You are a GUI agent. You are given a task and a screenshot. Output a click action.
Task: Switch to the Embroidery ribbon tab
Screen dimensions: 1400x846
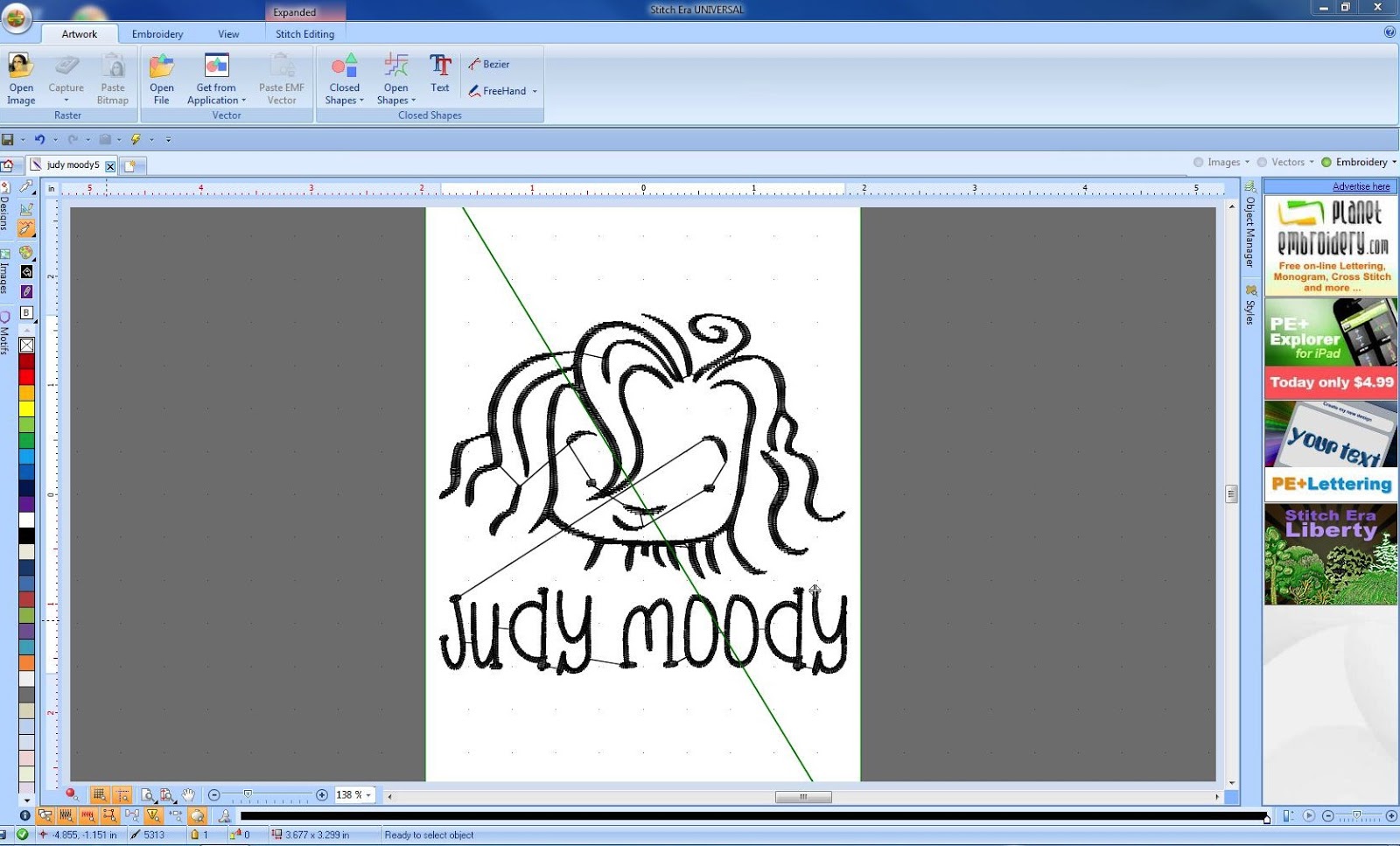click(157, 34)
